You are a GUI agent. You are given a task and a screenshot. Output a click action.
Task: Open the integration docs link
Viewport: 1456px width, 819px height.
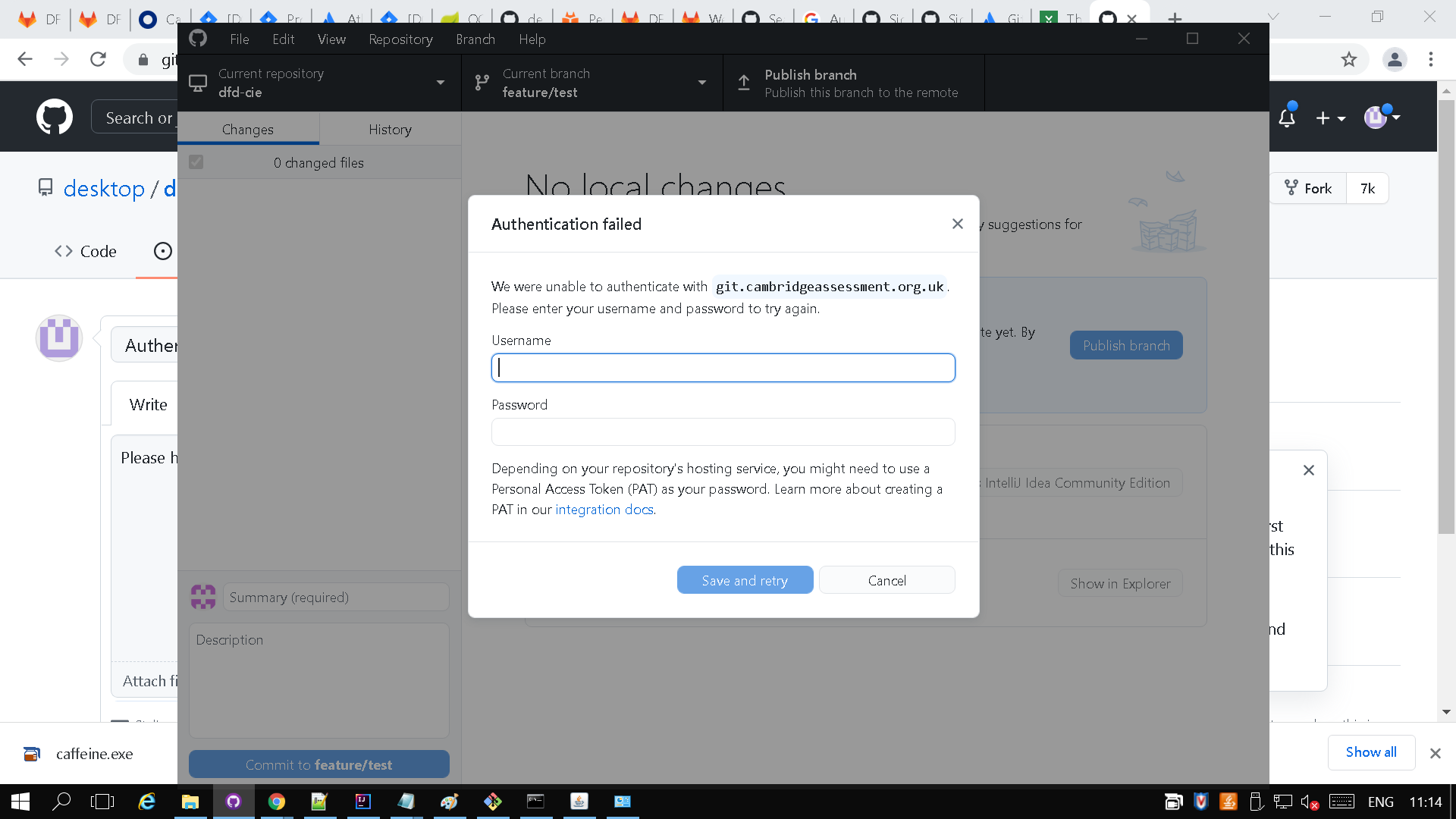(x=604, y=509)
